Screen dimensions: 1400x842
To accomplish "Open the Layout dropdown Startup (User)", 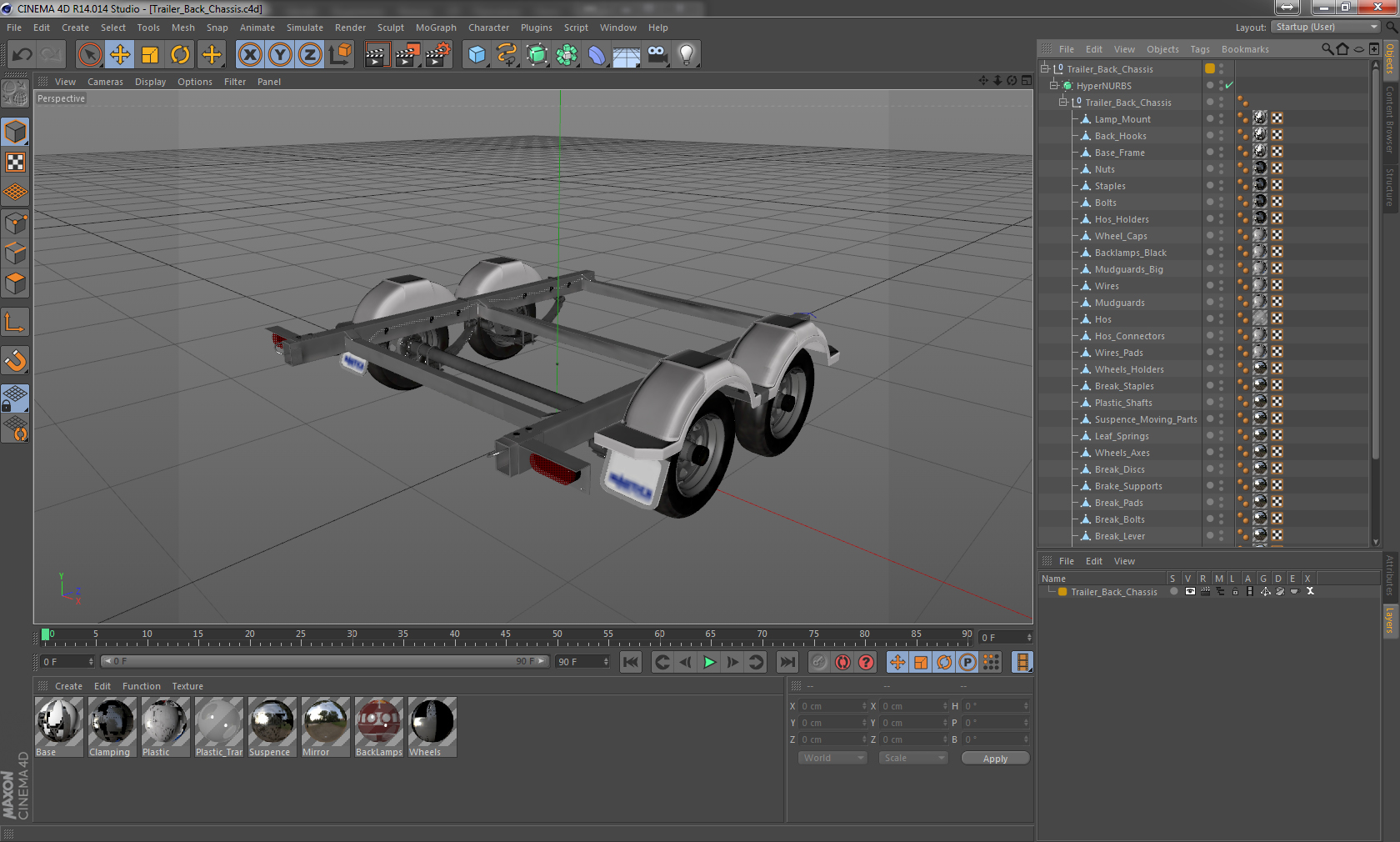I will click(x=1325, y=27).
